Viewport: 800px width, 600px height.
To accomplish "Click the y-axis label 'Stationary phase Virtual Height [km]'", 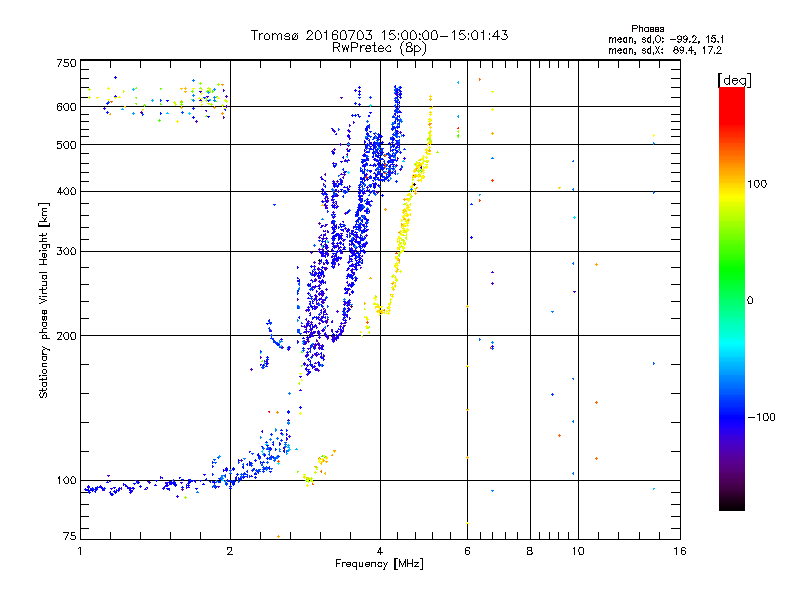I will click(x=44, y=300).
